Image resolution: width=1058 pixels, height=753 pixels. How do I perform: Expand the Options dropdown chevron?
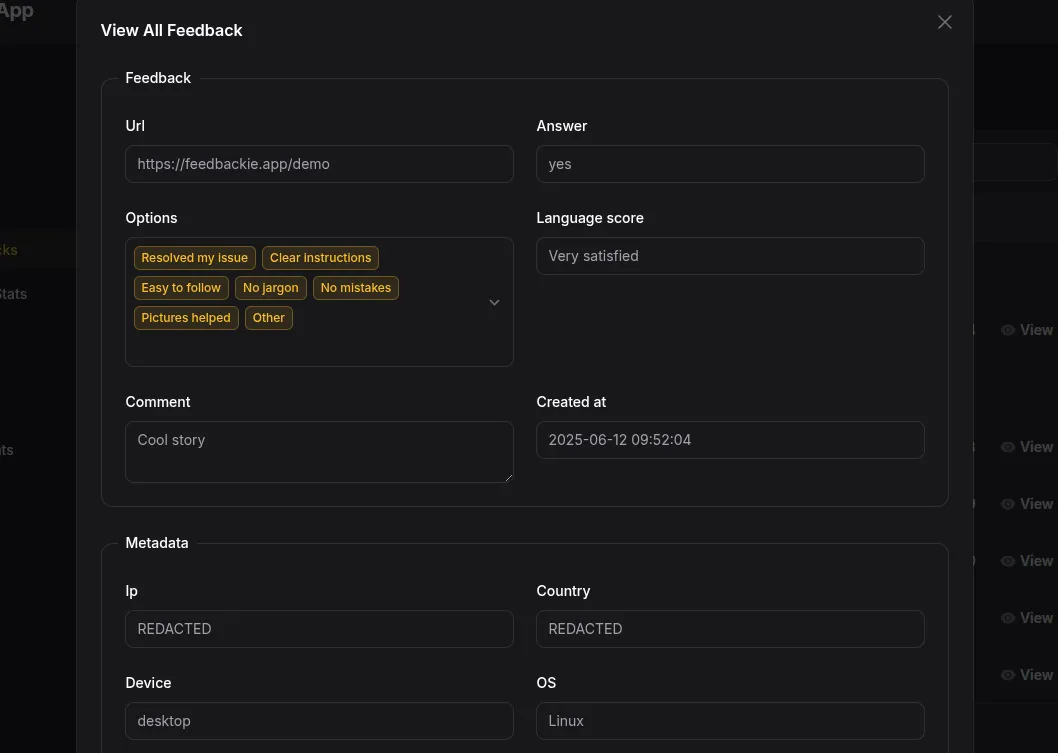click(x=493, y=301)
